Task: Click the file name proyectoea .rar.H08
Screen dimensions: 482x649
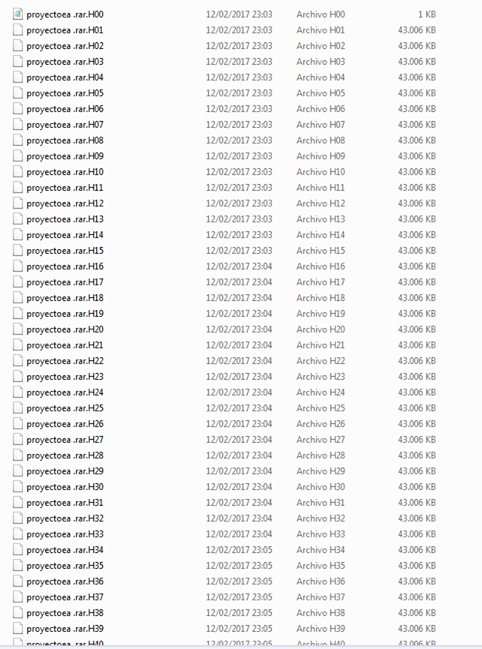Action: [65, 141]
